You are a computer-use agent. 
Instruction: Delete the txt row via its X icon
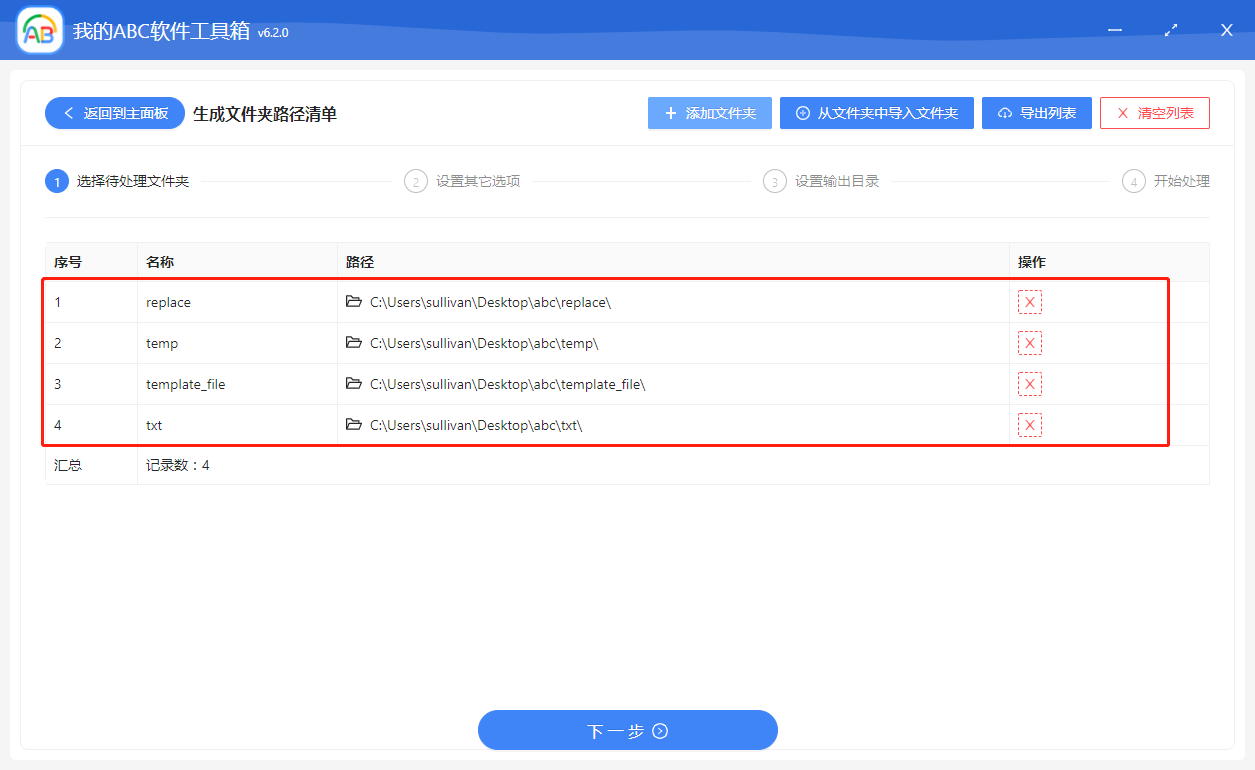tap(1029, 424)
